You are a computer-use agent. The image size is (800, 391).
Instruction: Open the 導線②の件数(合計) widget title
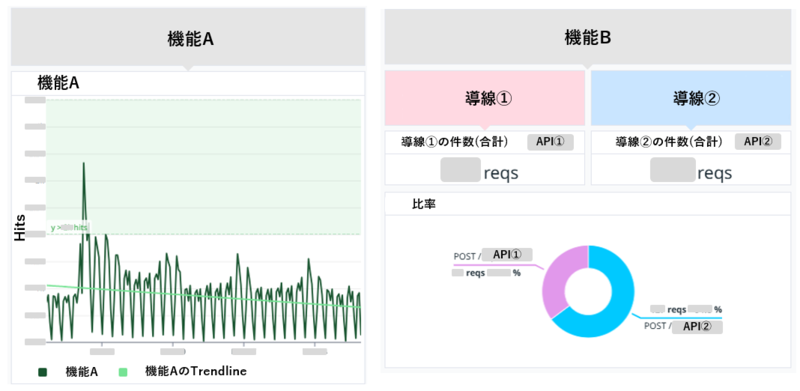click(x=669, y=142)
